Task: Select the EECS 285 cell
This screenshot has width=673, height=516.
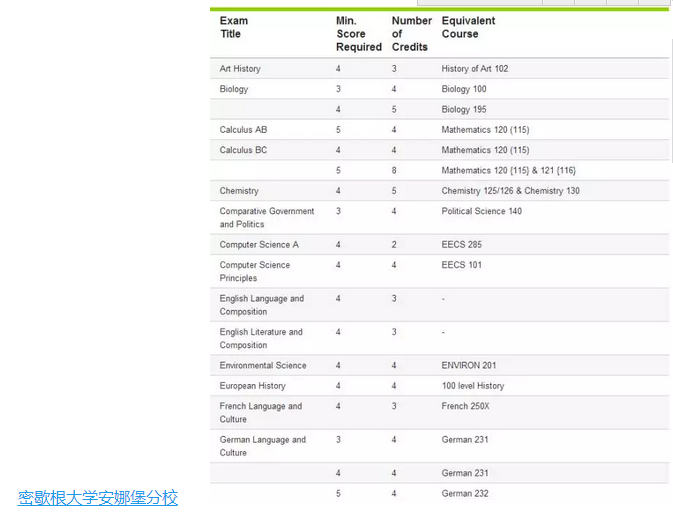Action: (461, 245)
